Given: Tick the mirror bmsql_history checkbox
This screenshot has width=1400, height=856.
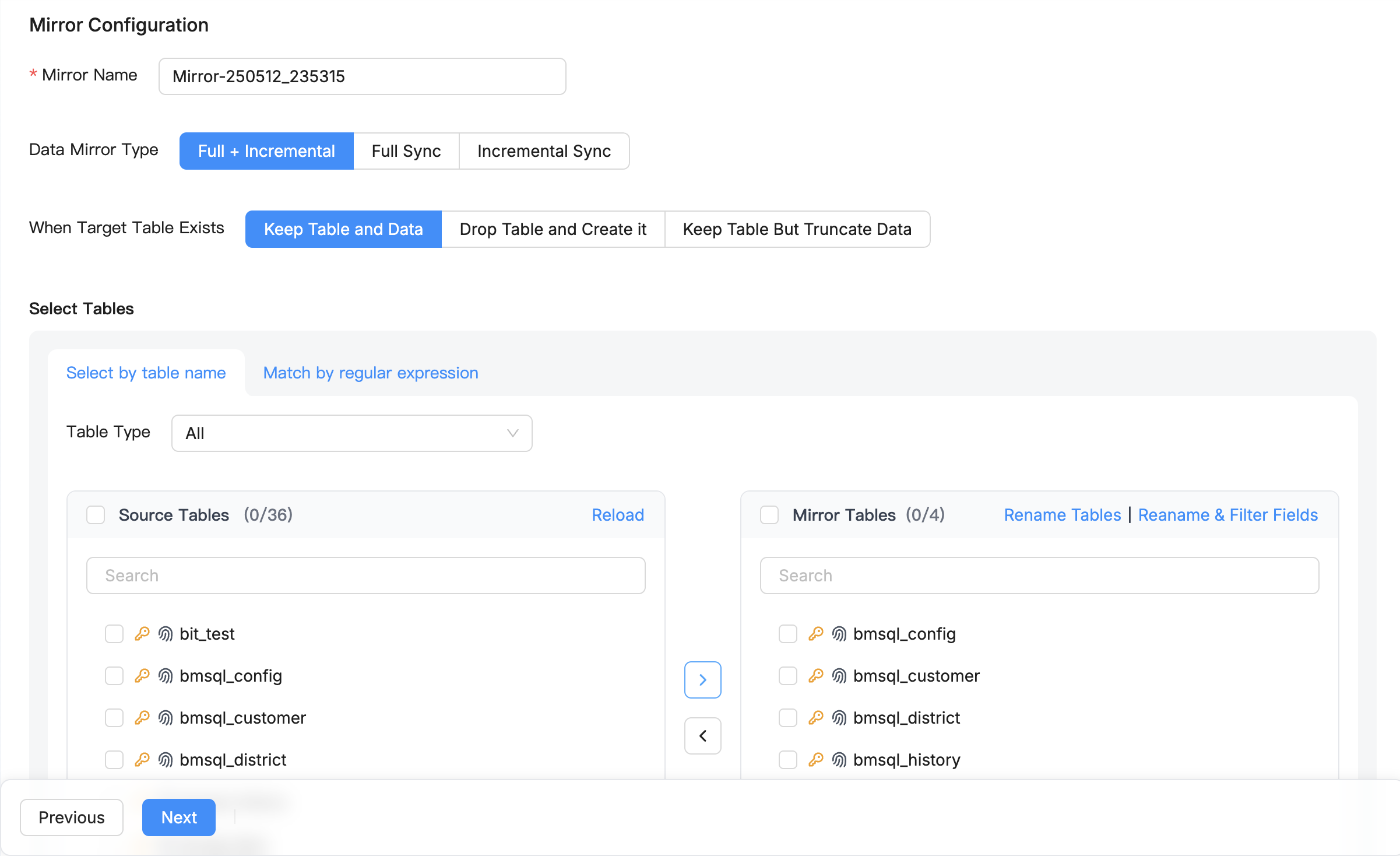Looking at the screenshot, I should point(788,760).
